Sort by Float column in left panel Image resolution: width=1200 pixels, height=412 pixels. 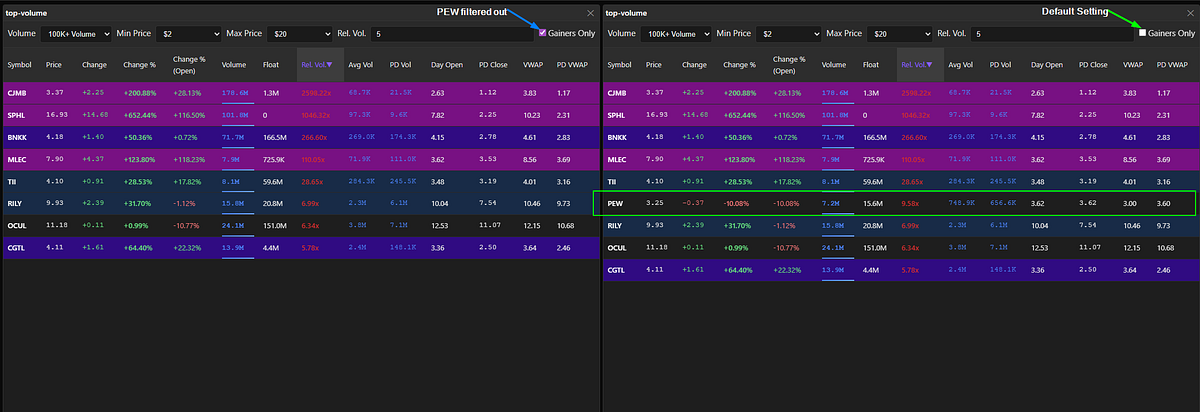(272, 65)
